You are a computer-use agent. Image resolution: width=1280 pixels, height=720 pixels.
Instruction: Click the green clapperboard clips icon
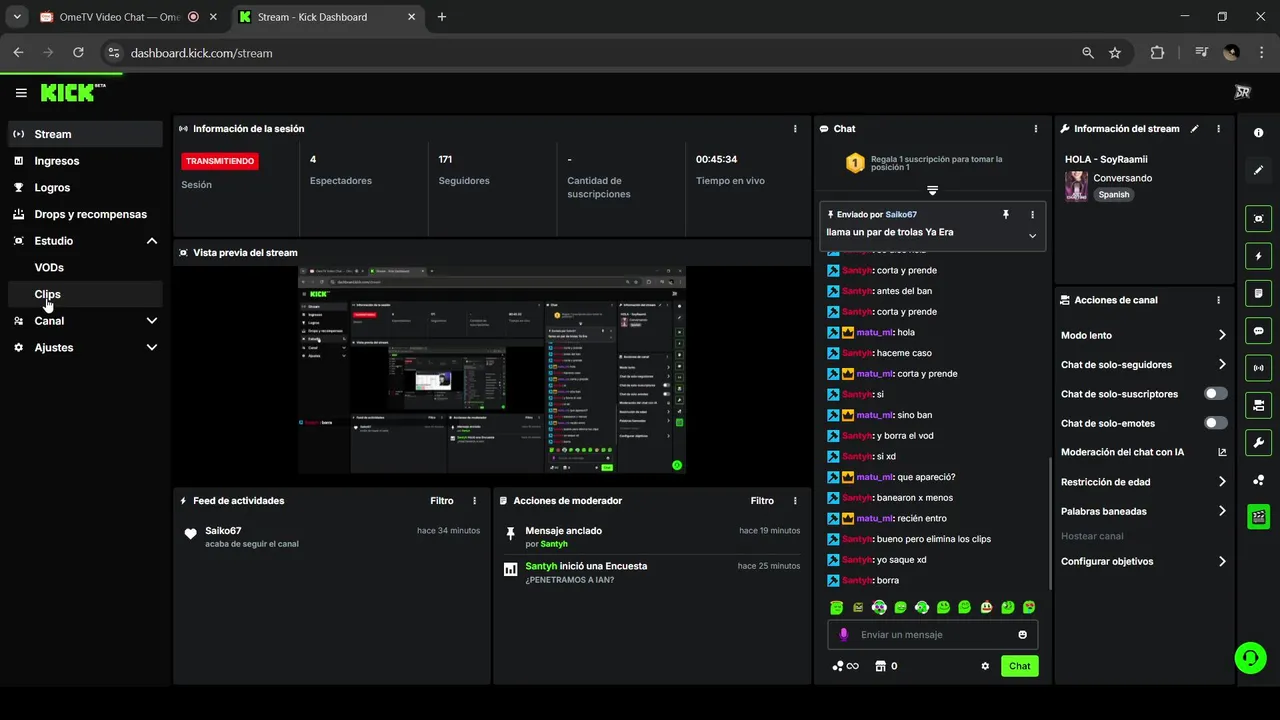coord(1258,517)
